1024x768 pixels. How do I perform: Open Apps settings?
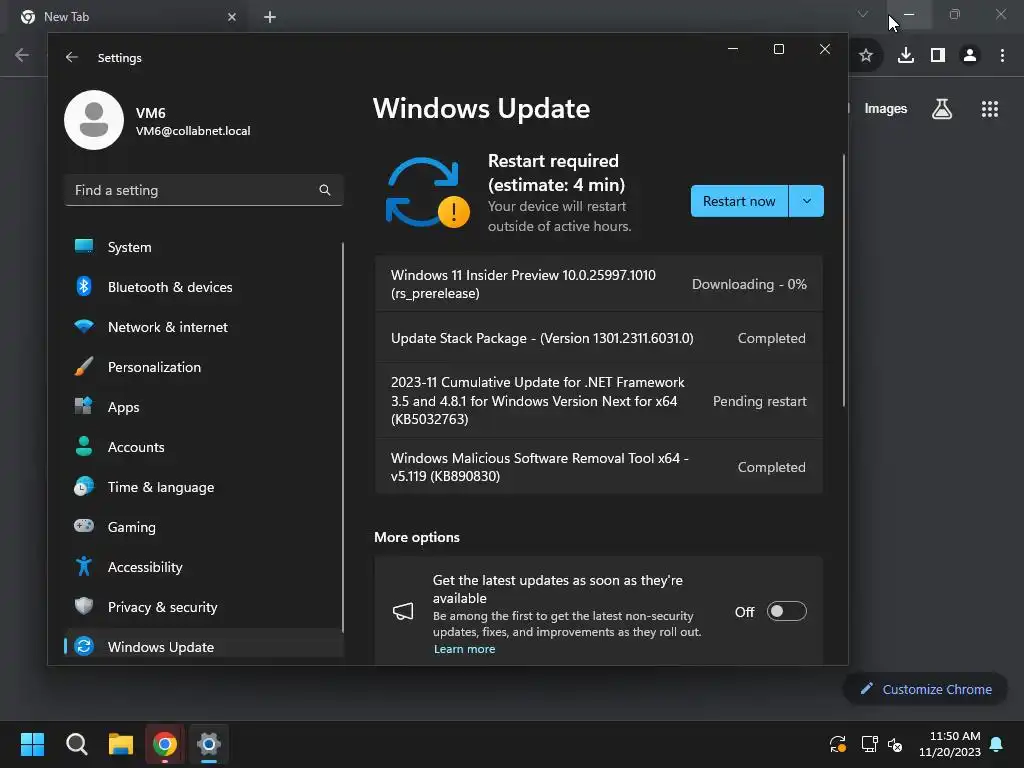point(203,406)
